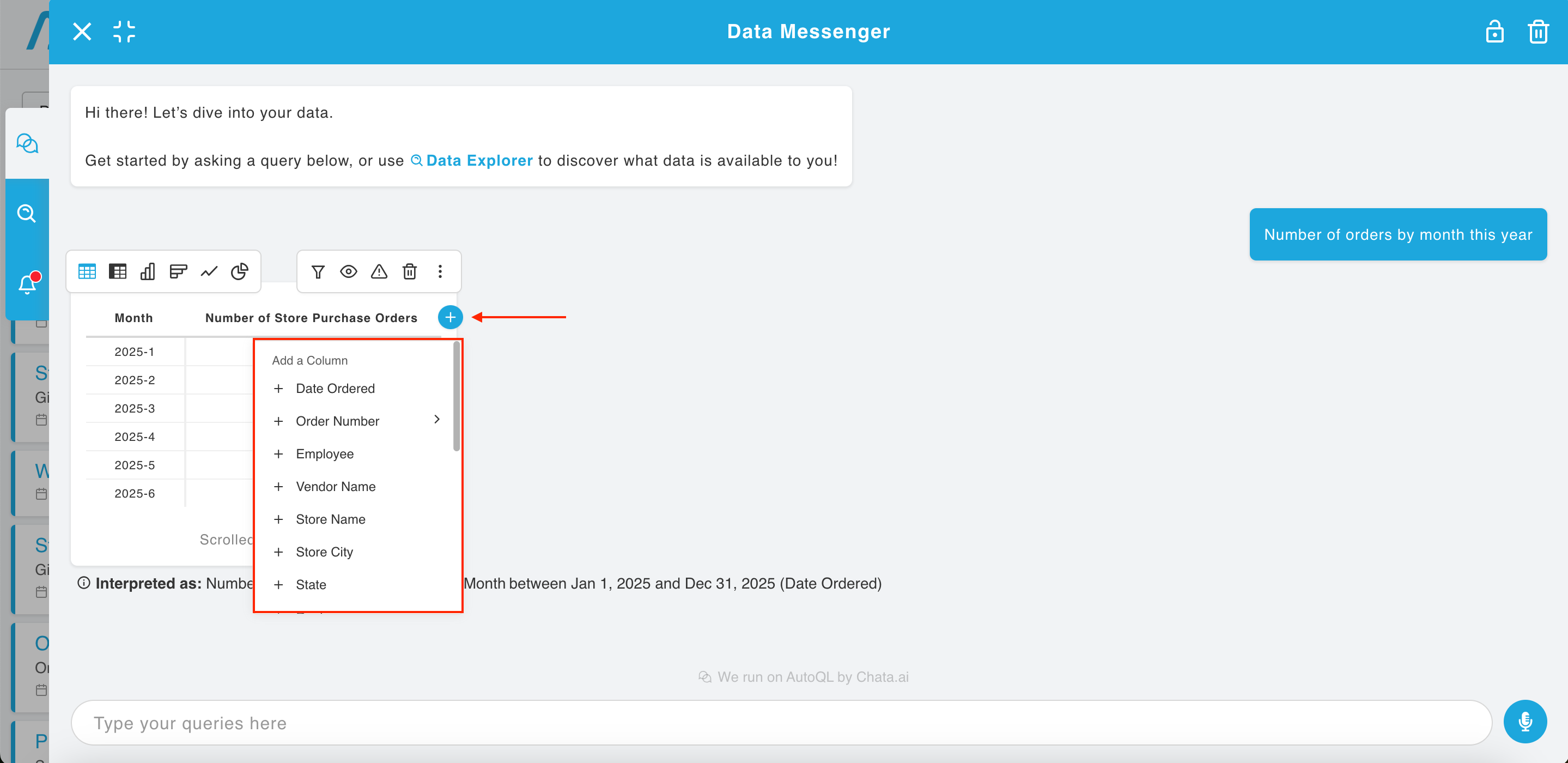Add the Employee column
1568x763 pixels.
click(355, 455)
